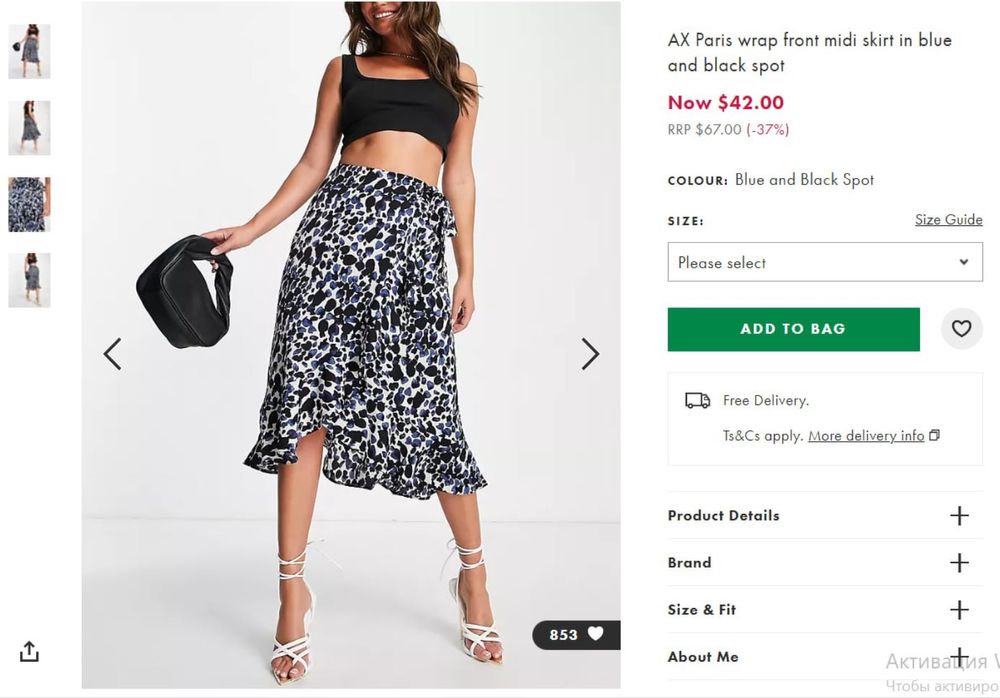Click the external link icon beside delivery info

935,436
